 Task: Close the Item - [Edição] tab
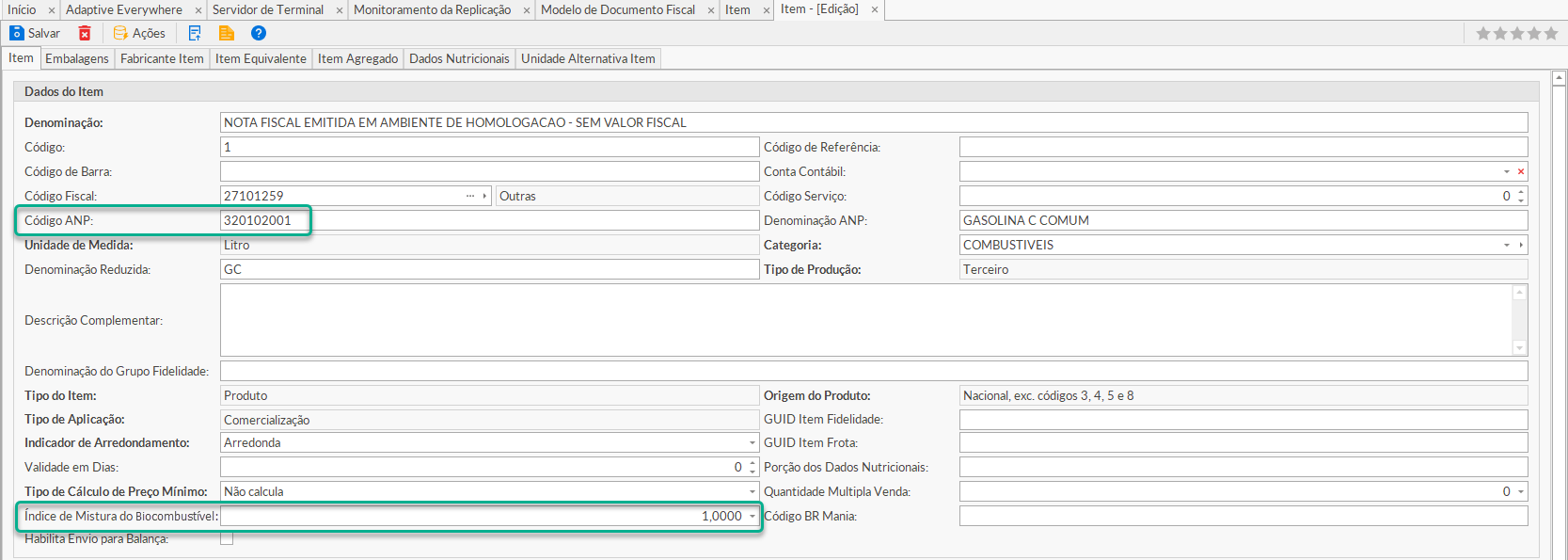point(875,9)
